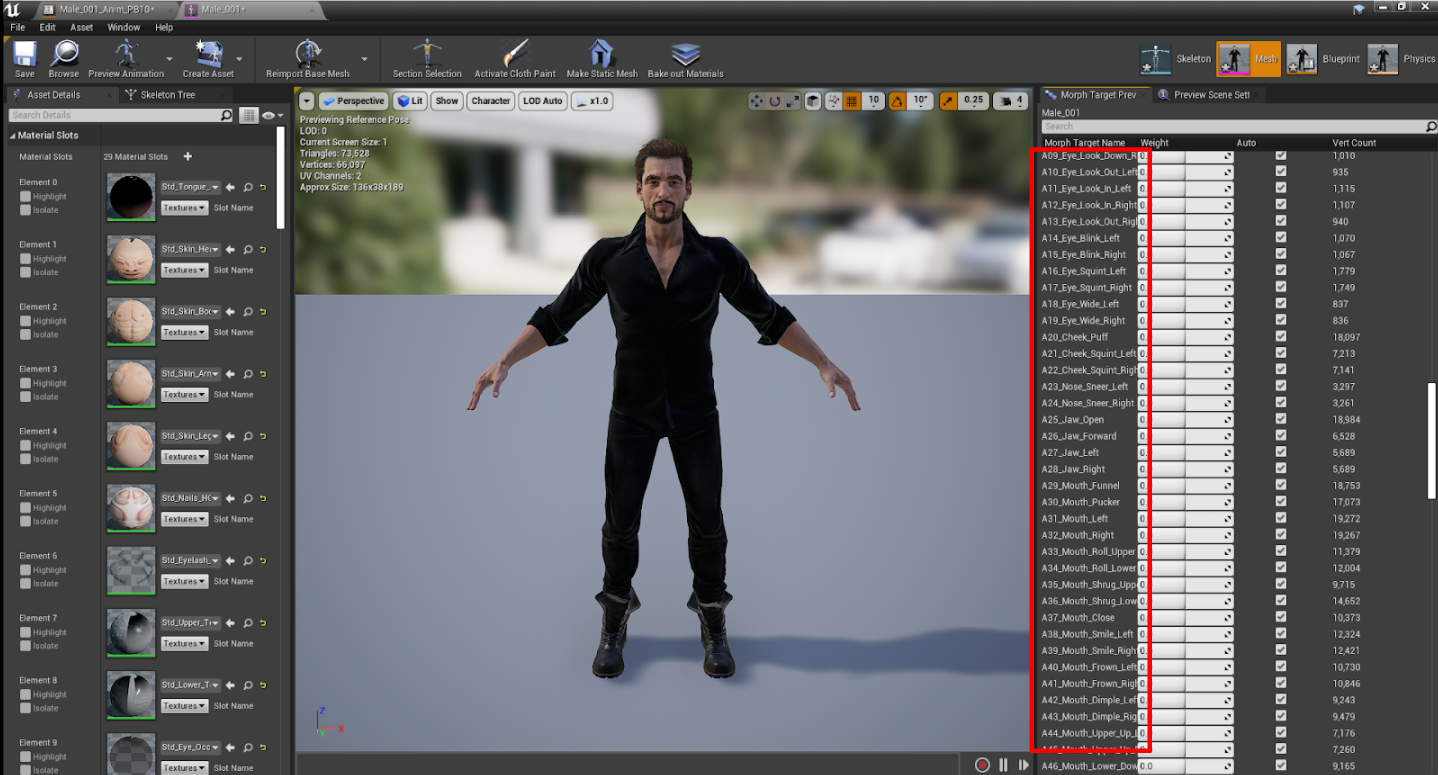Open the LOD Auto dropdown
Screen dimensions: 1438x775
543,101
